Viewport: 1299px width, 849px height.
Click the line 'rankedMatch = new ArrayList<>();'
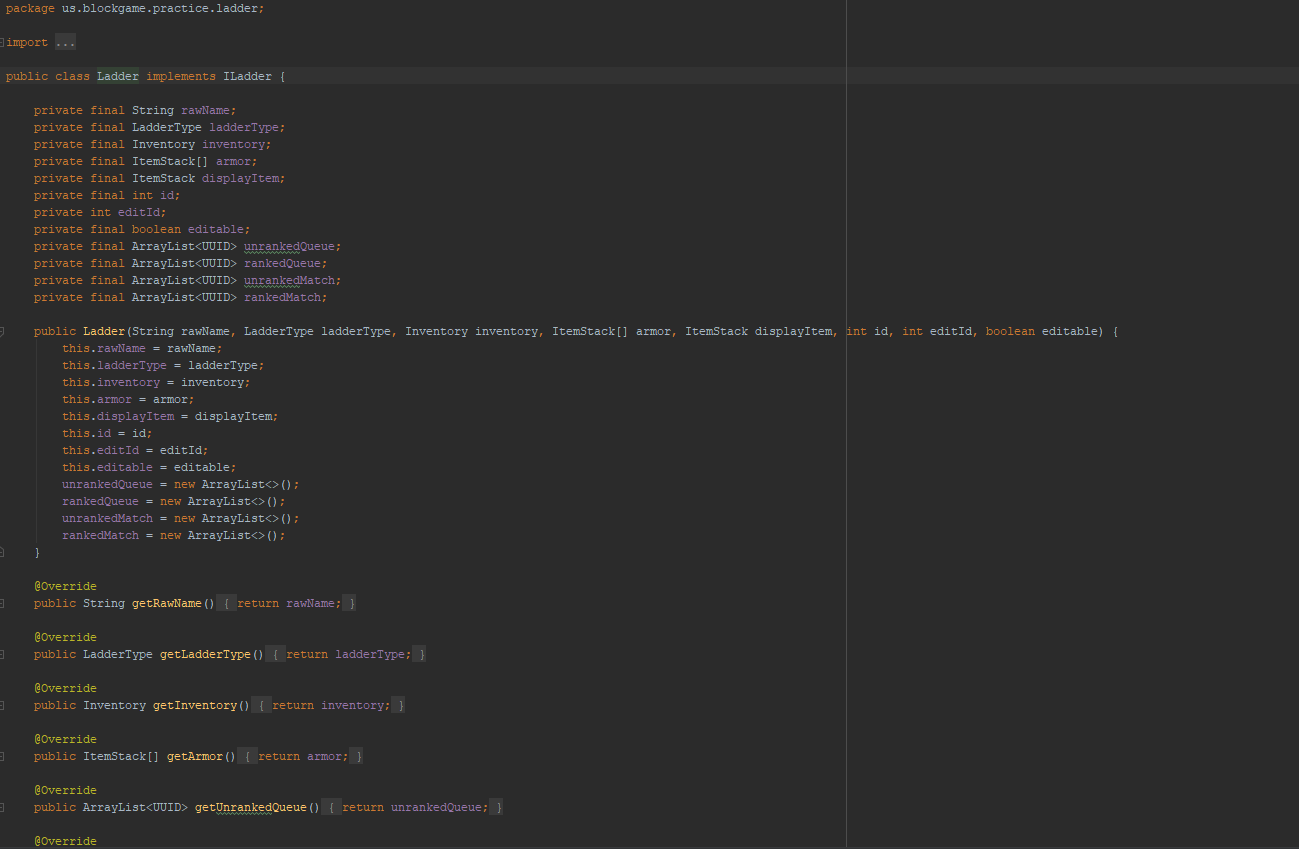174,535
